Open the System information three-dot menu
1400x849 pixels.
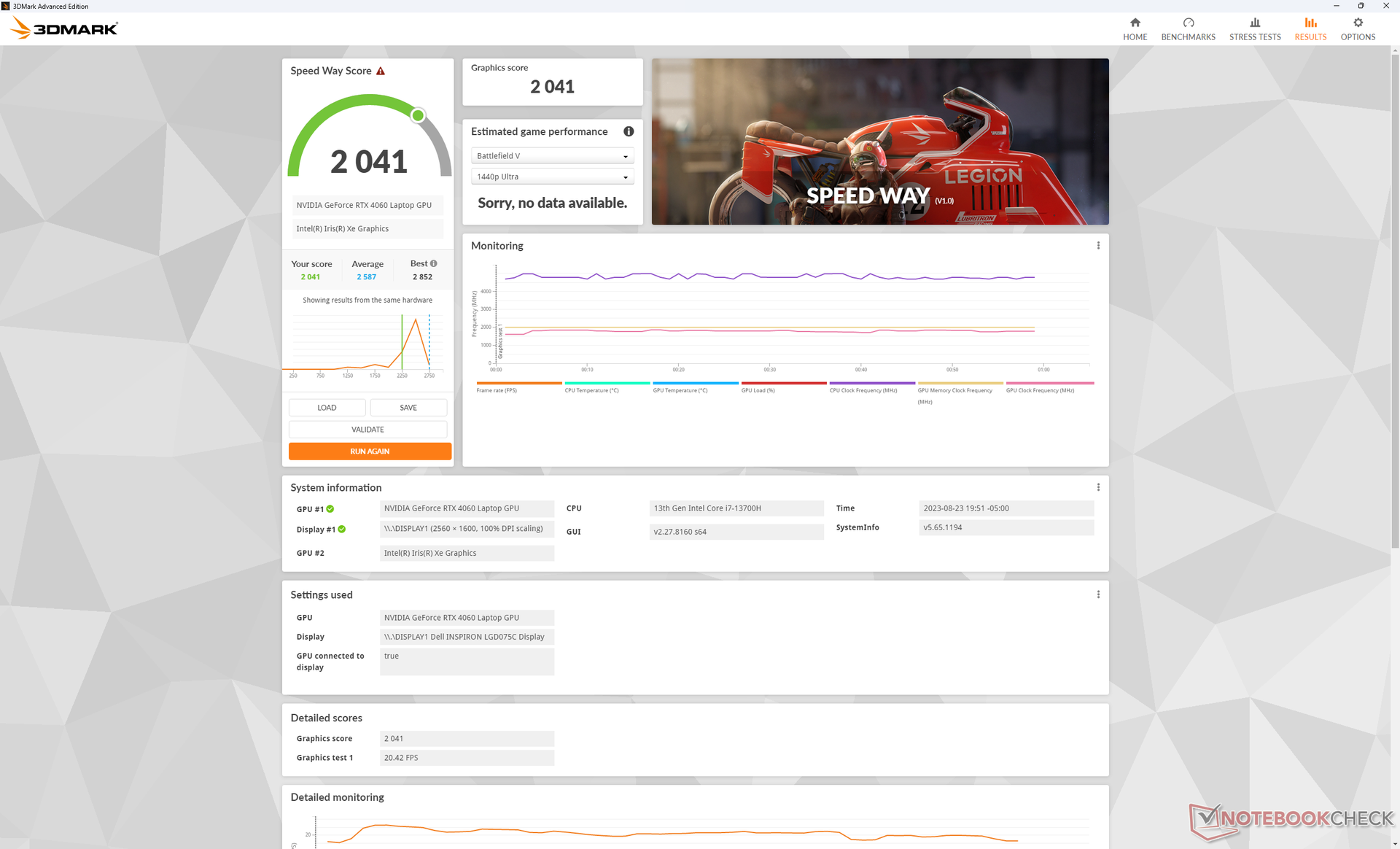1098,487
